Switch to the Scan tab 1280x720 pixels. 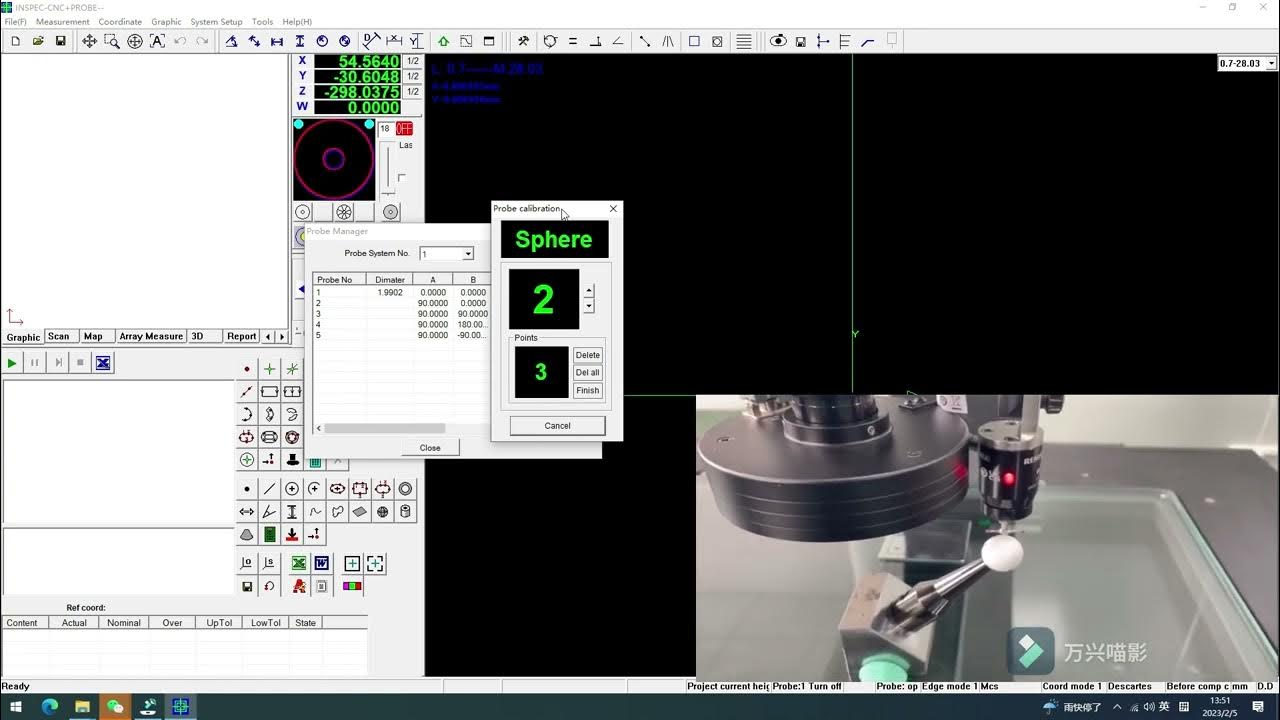click(59, 337)
